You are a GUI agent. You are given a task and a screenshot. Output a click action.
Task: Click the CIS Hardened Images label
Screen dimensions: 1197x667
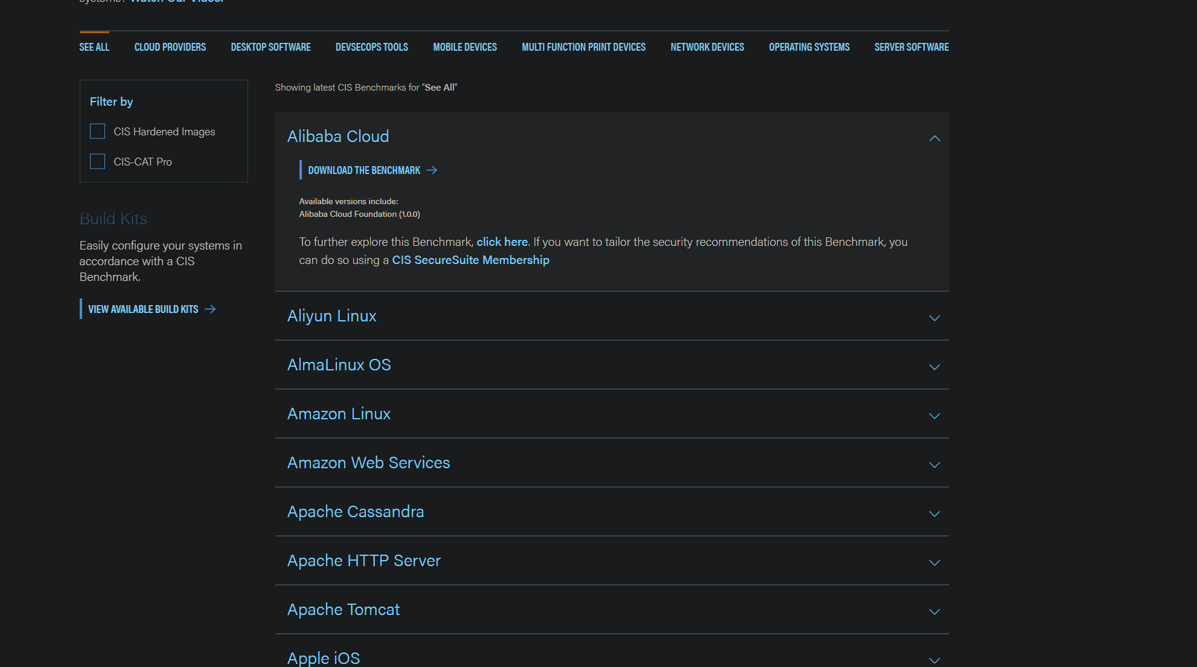pos(164,131)
